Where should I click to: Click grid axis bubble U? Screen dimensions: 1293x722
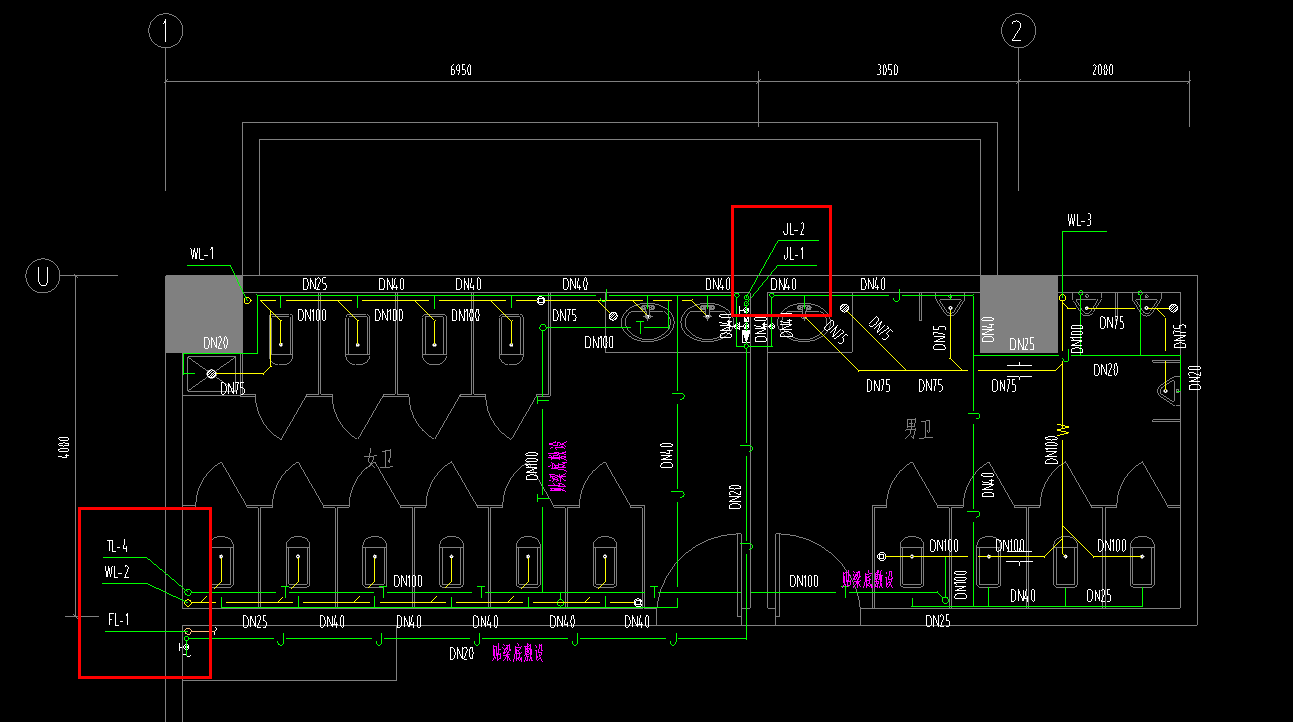[x=43, y=275]
